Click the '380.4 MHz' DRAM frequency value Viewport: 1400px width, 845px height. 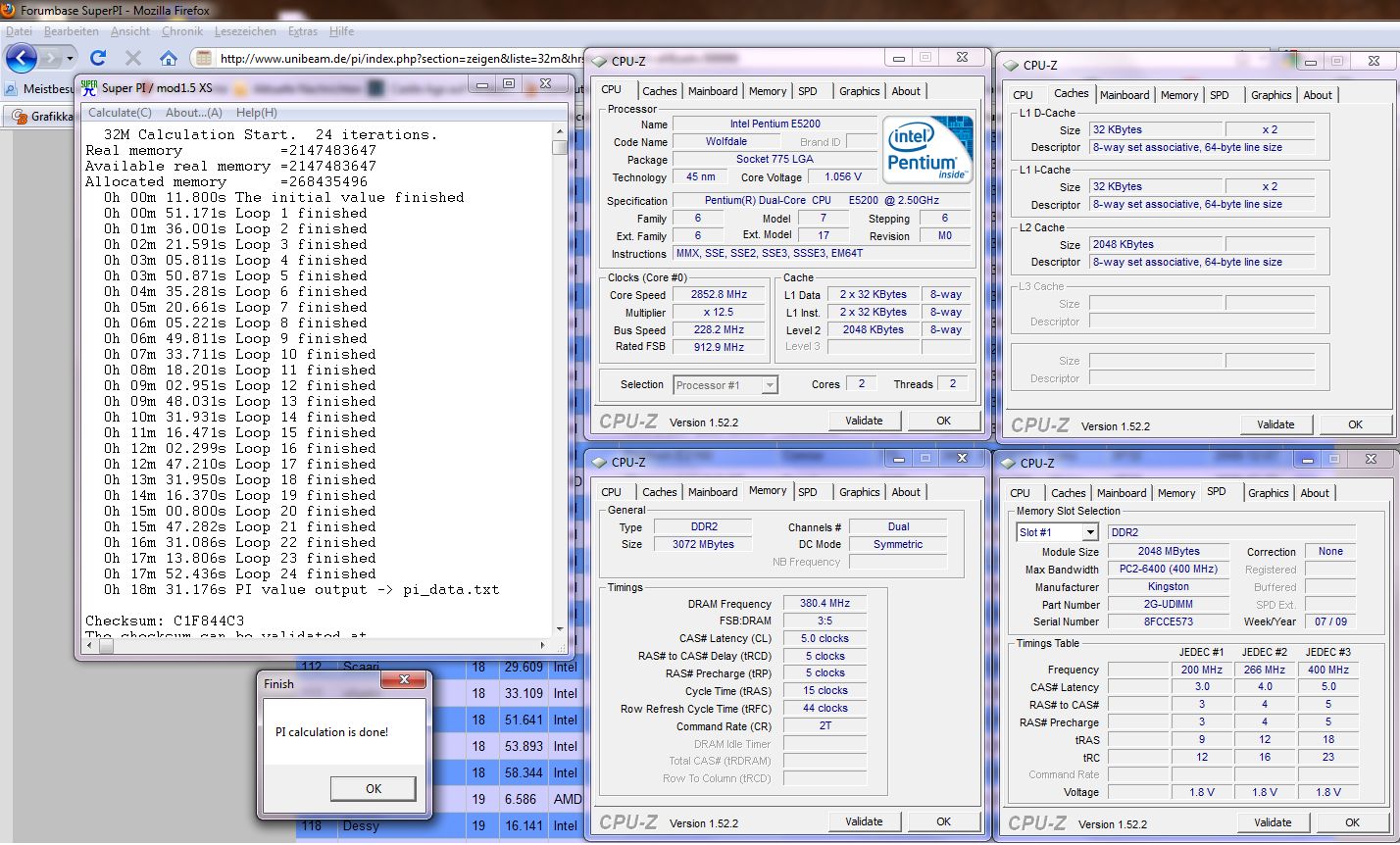coord(825,604)
